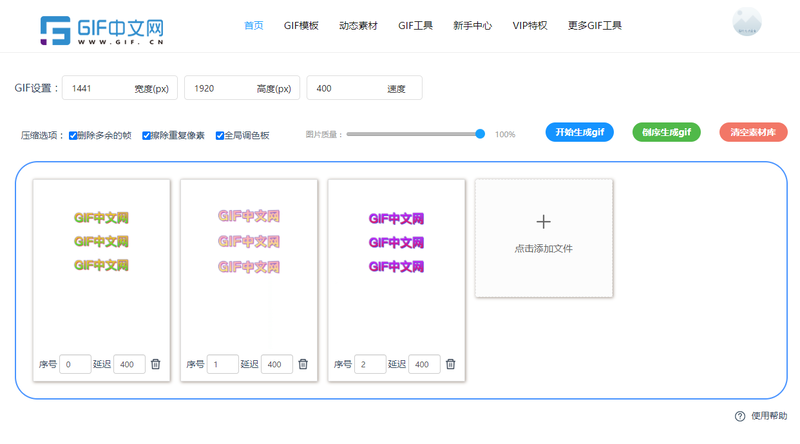Click 序号 field of frame 1

coord(222,364)
